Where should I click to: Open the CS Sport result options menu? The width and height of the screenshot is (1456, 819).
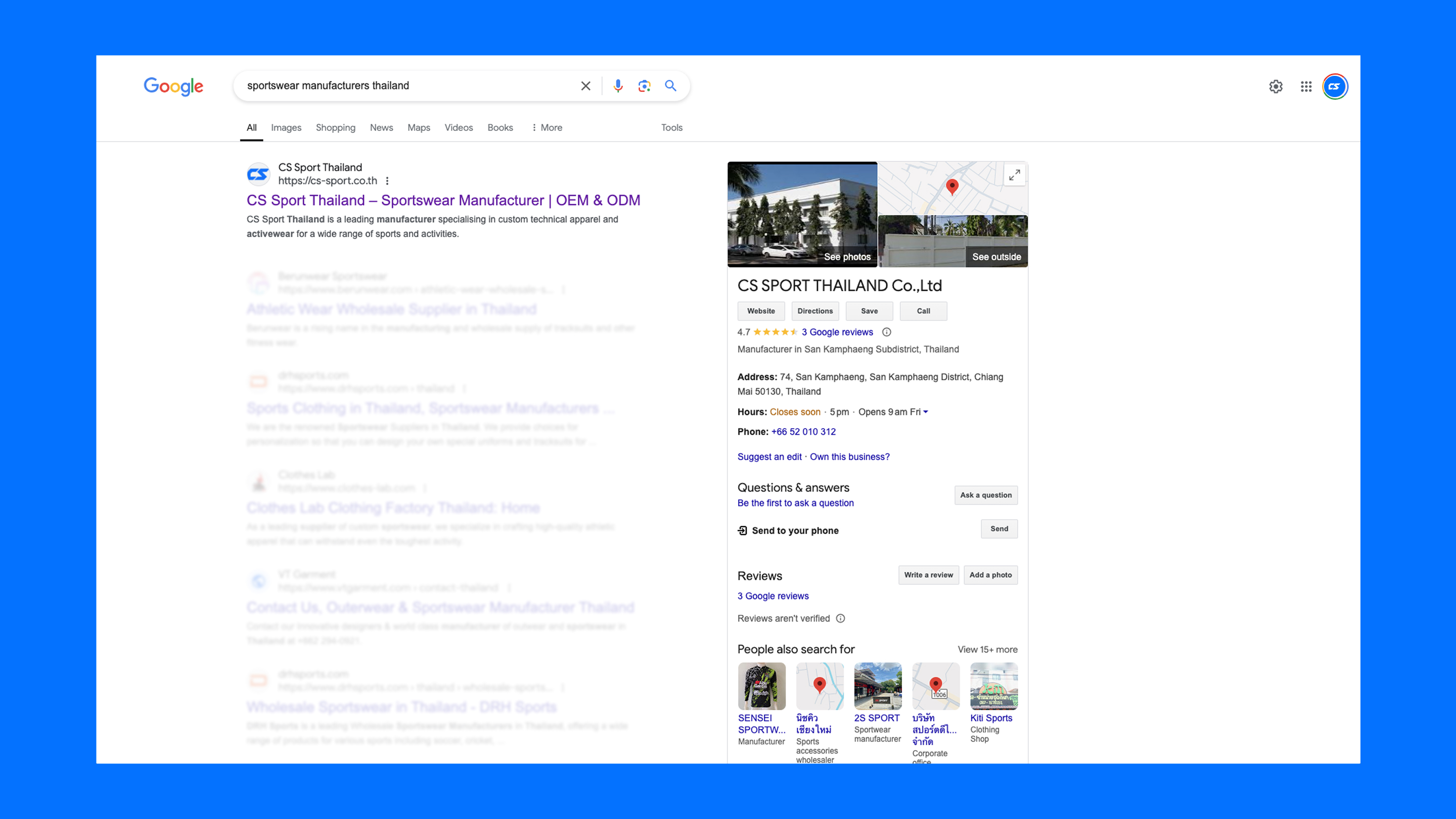387,181
